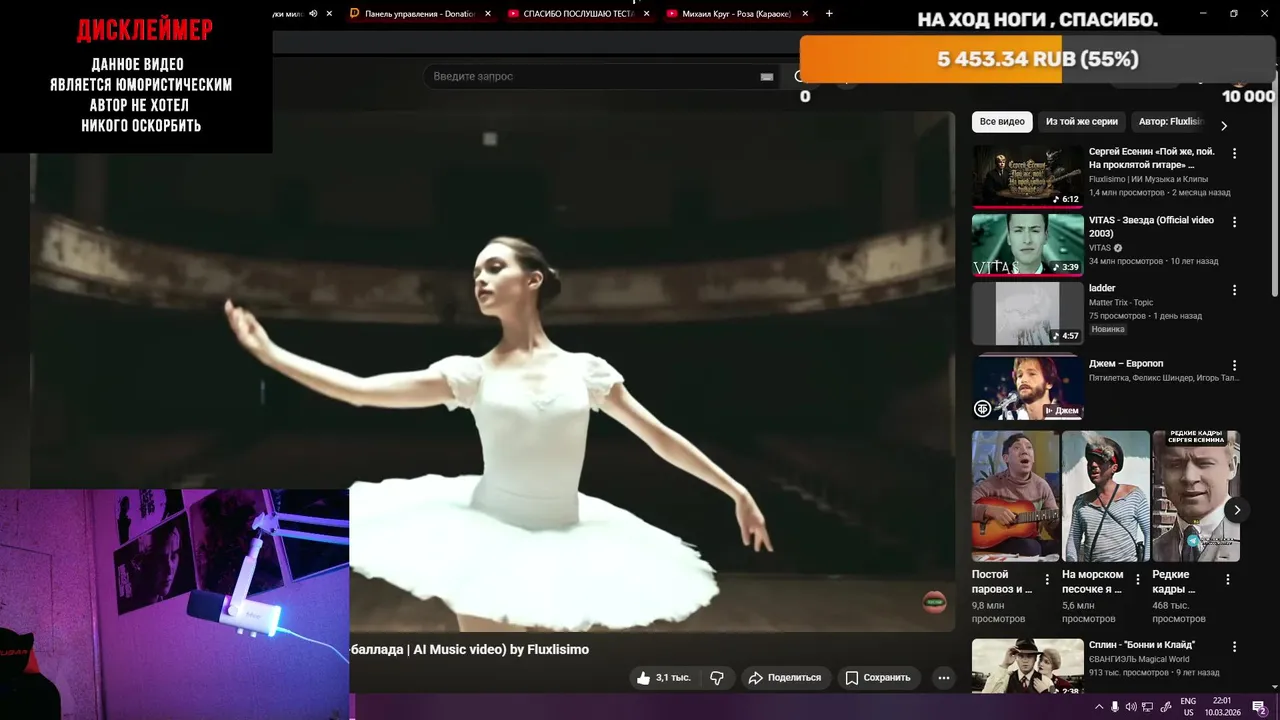Click the Новинка badge on ladder video
The height and width of the screenshot is (720, 1280).
(1108, 329)
